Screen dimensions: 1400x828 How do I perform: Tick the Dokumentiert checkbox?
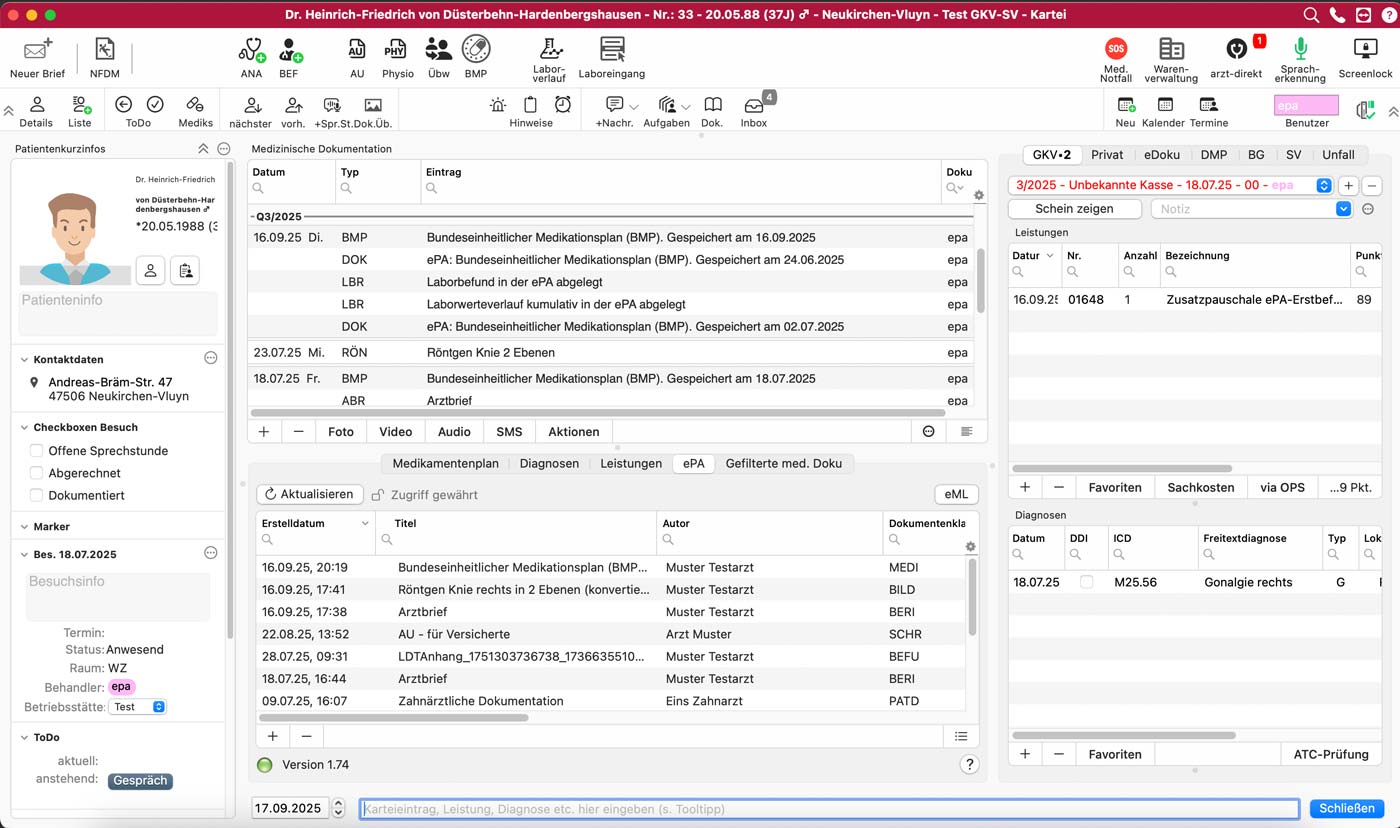click(37, 495)
